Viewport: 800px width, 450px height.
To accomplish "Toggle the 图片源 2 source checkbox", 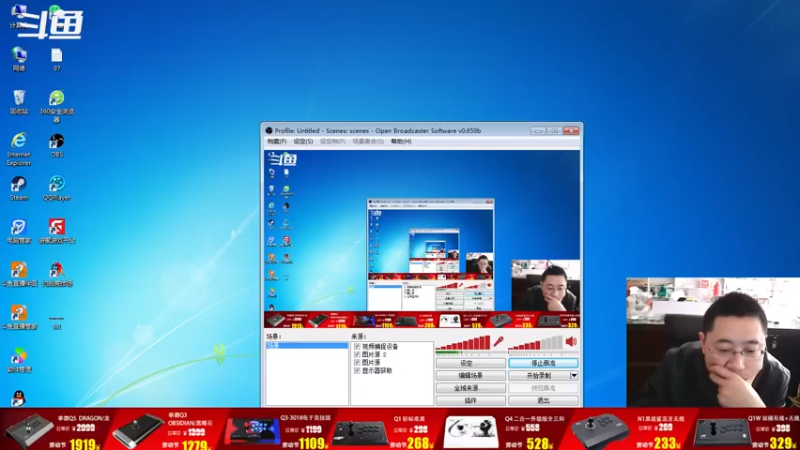I will point(357,354).
